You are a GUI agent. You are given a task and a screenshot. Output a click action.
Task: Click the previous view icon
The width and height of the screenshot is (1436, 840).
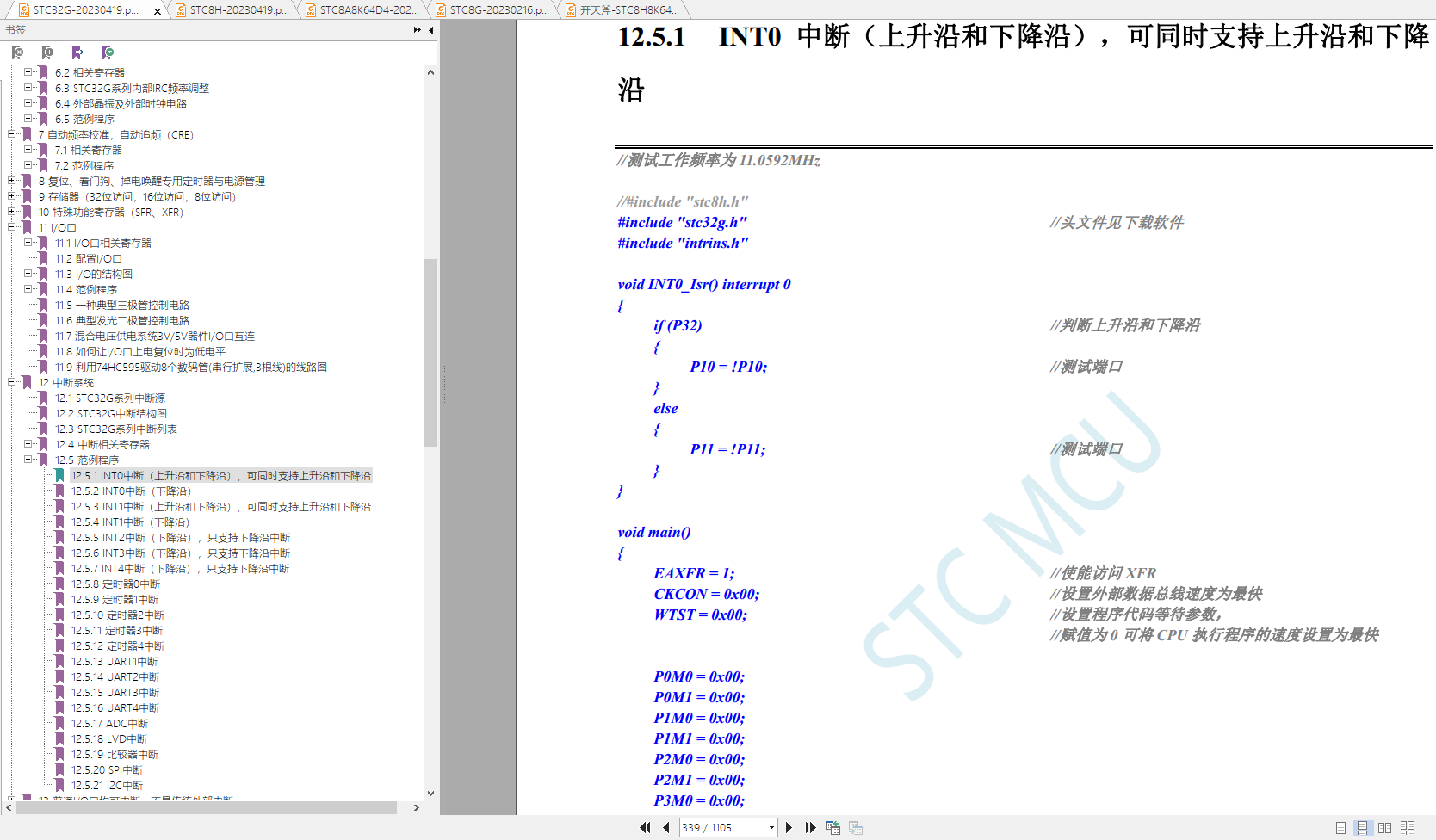click(x=833, y=827)
